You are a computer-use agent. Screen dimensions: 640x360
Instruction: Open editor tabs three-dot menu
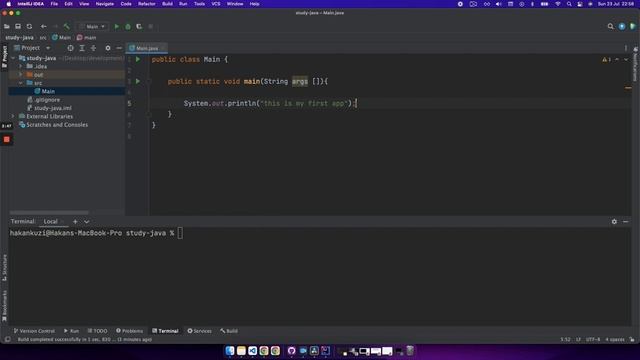pyautogui.click(x=626, y=48)
